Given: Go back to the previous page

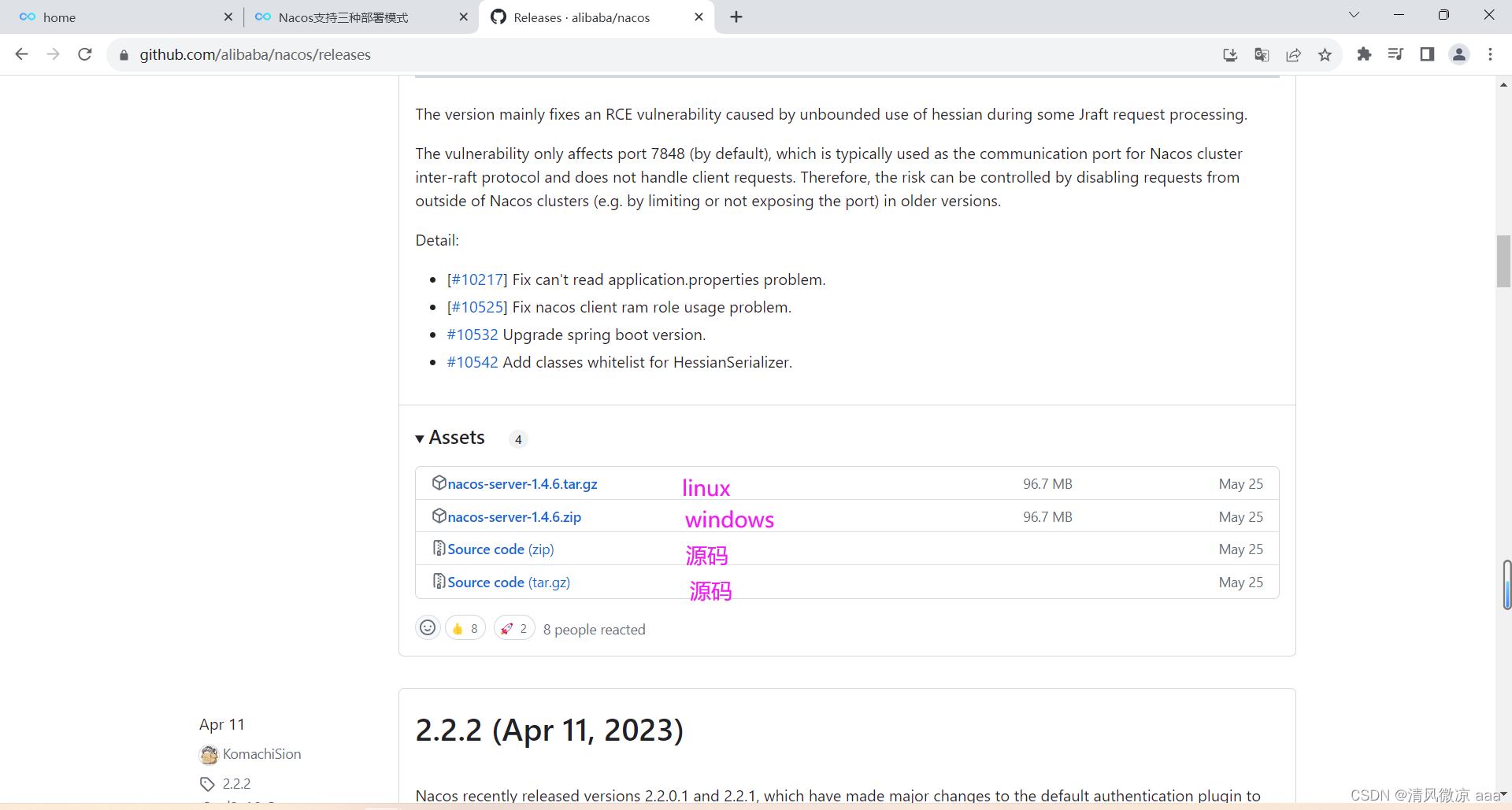Looking at the screenshot, I should (21, 54).
